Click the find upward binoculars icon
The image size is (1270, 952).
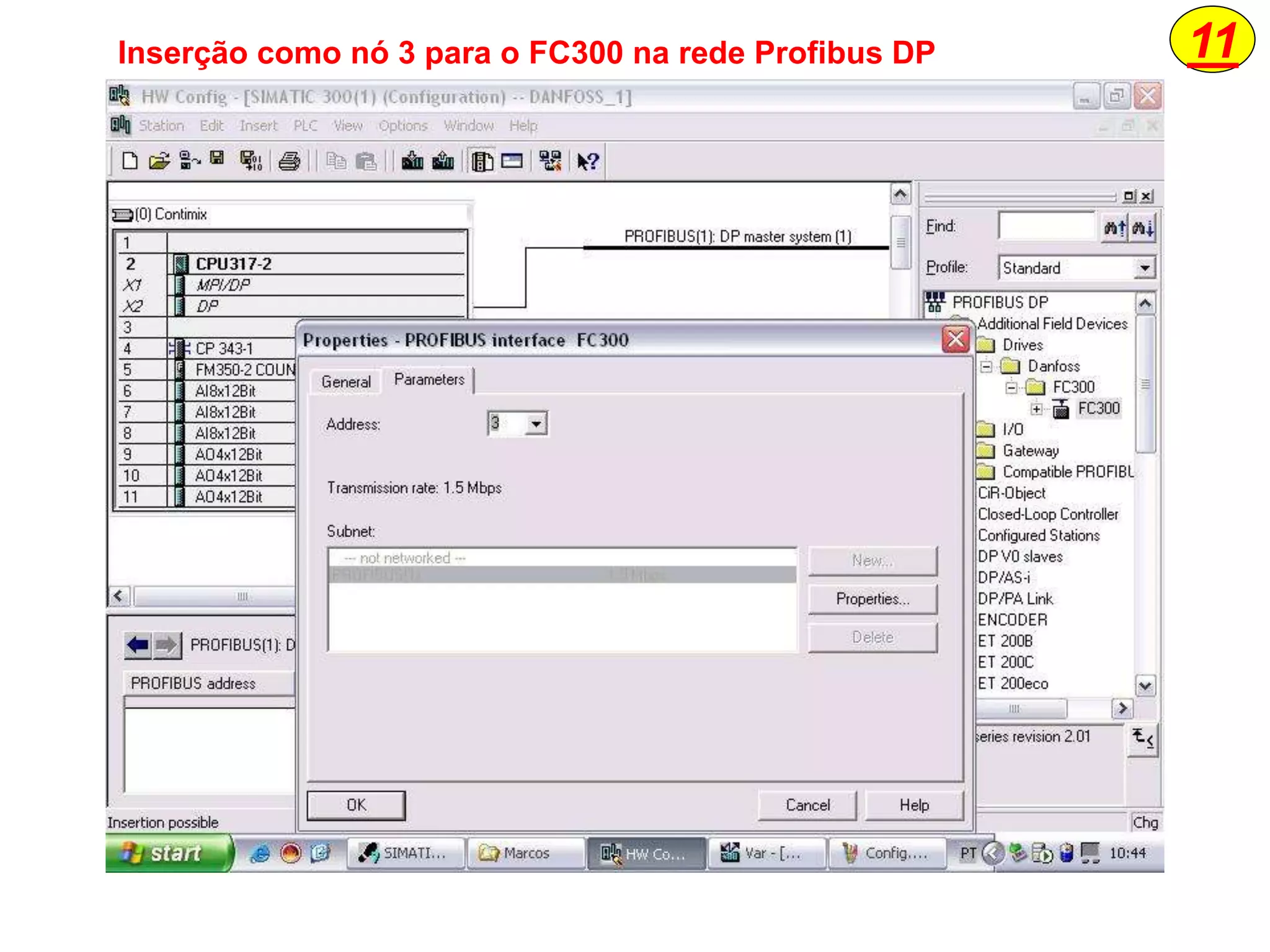pyautogui.click(x=1114, y=228)
